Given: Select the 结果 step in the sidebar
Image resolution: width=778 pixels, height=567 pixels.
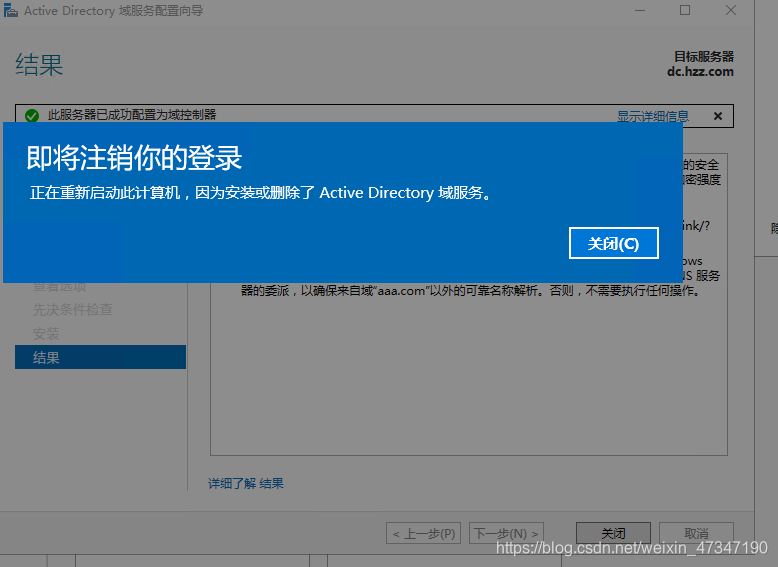Looking at the screenshot, I should coord(100,357).
